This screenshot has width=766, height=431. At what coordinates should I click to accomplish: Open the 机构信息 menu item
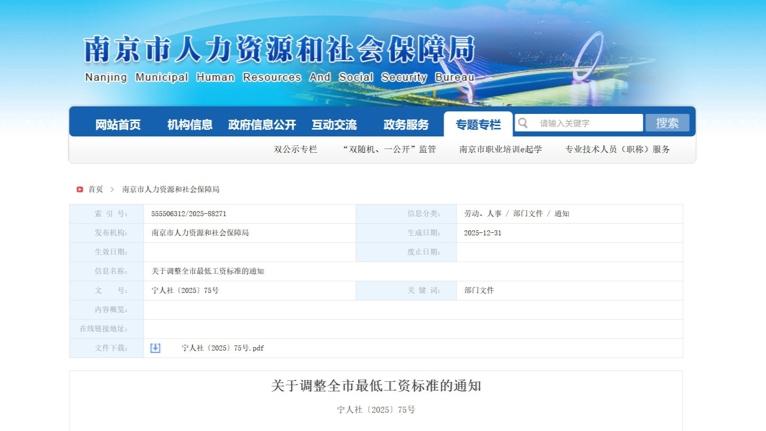[x=190, y=125]
